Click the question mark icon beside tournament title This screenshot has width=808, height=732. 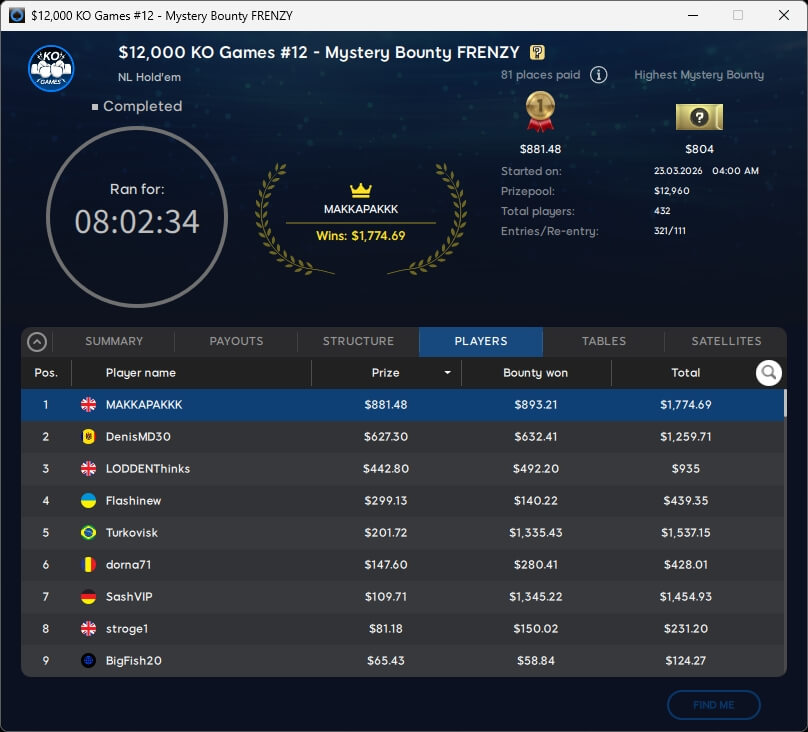tap(537, 53)
